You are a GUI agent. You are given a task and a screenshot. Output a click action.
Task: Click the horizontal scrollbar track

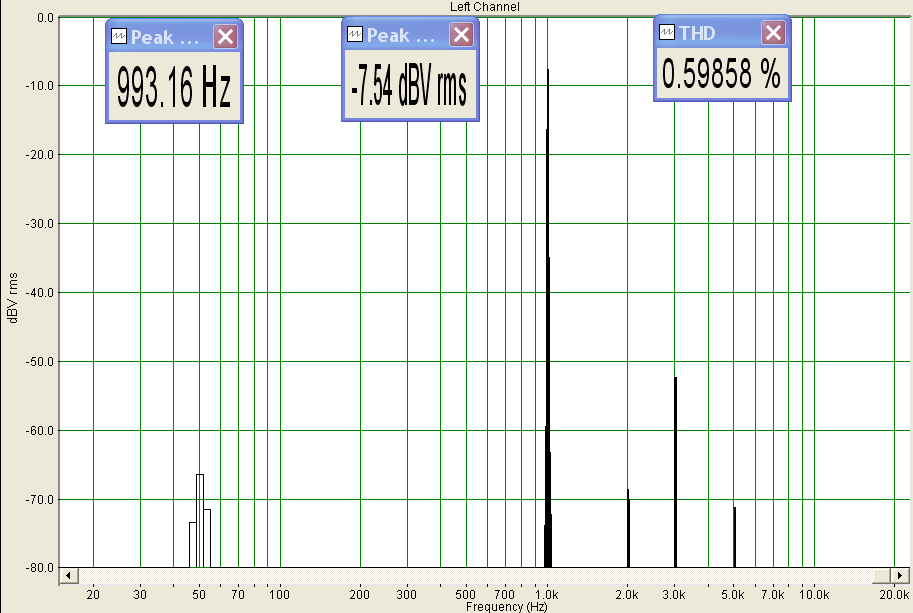point(484,576)
